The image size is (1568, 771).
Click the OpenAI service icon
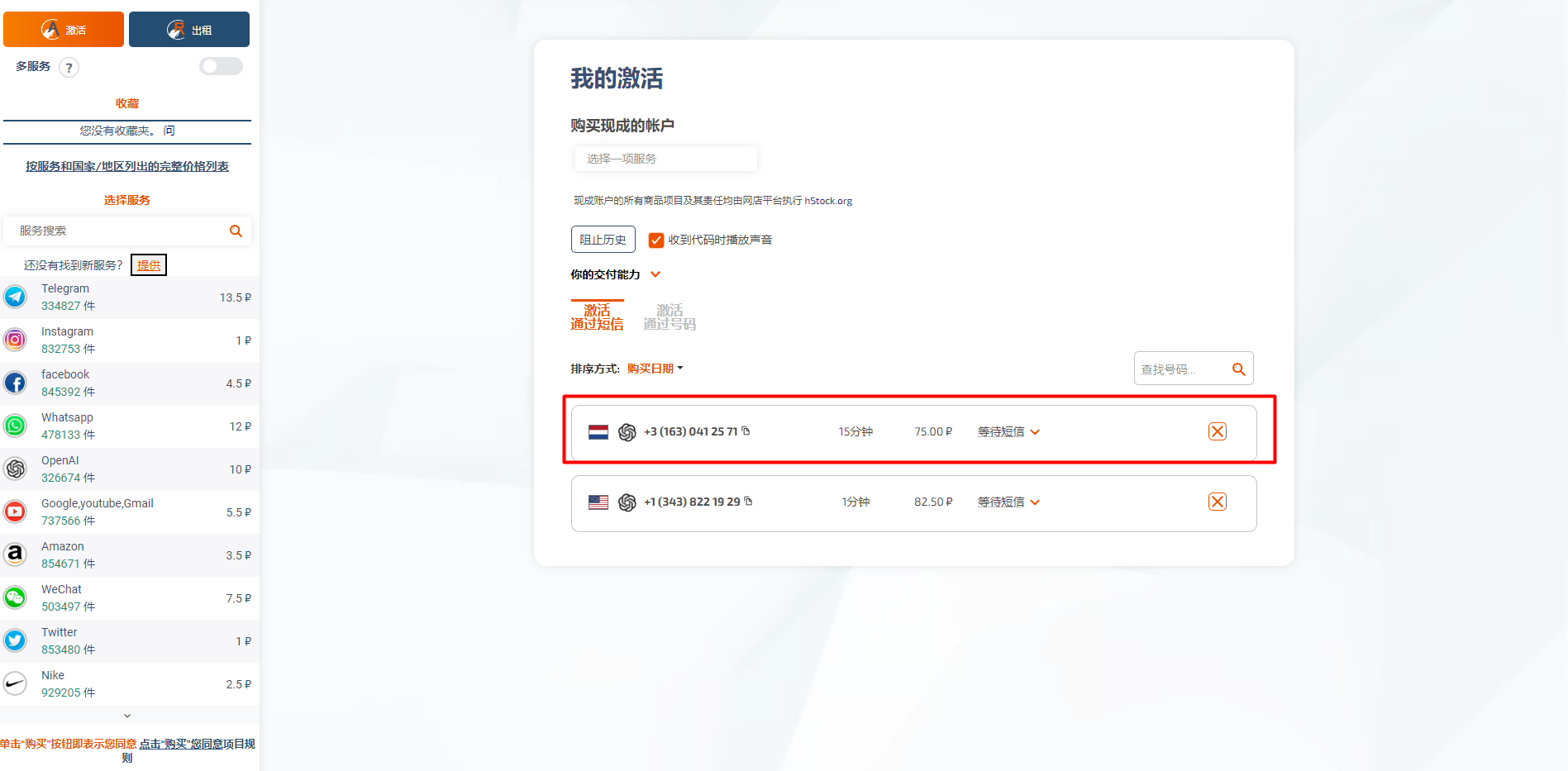[15, 469]
